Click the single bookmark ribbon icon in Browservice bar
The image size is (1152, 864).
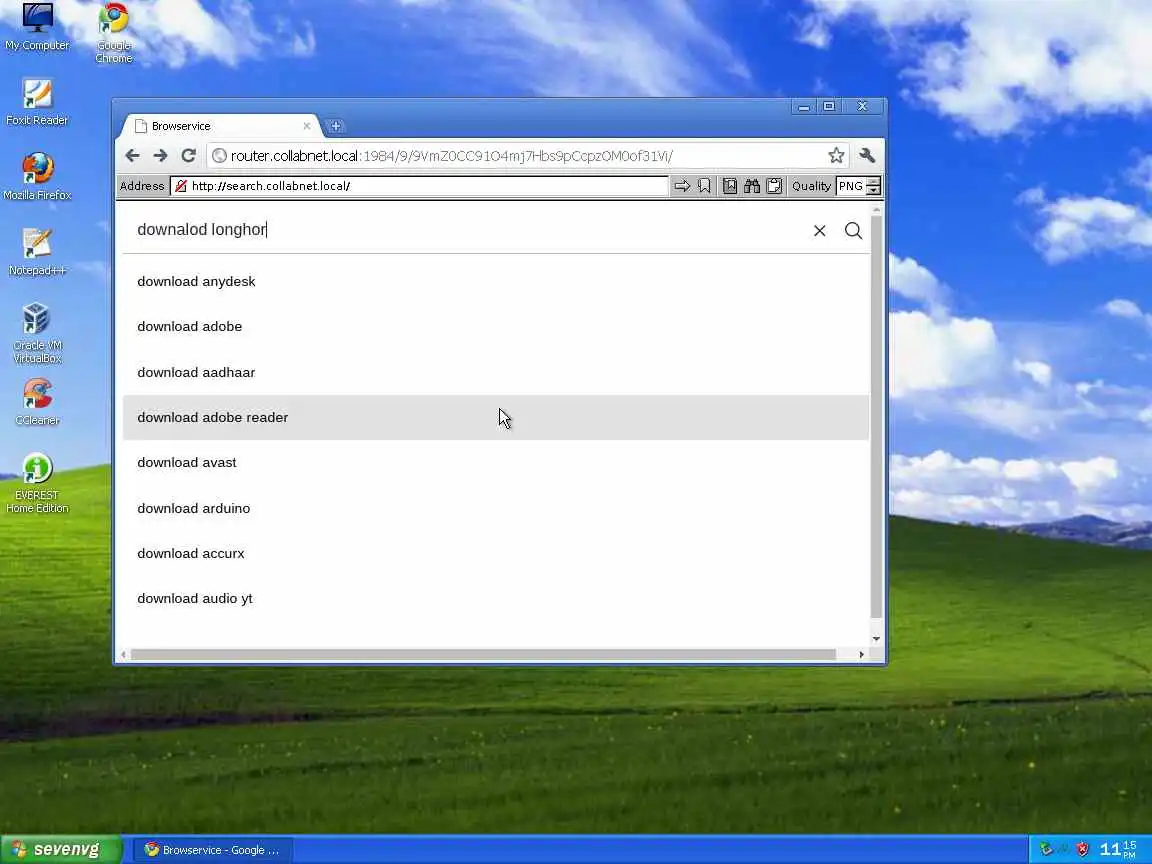704,186
